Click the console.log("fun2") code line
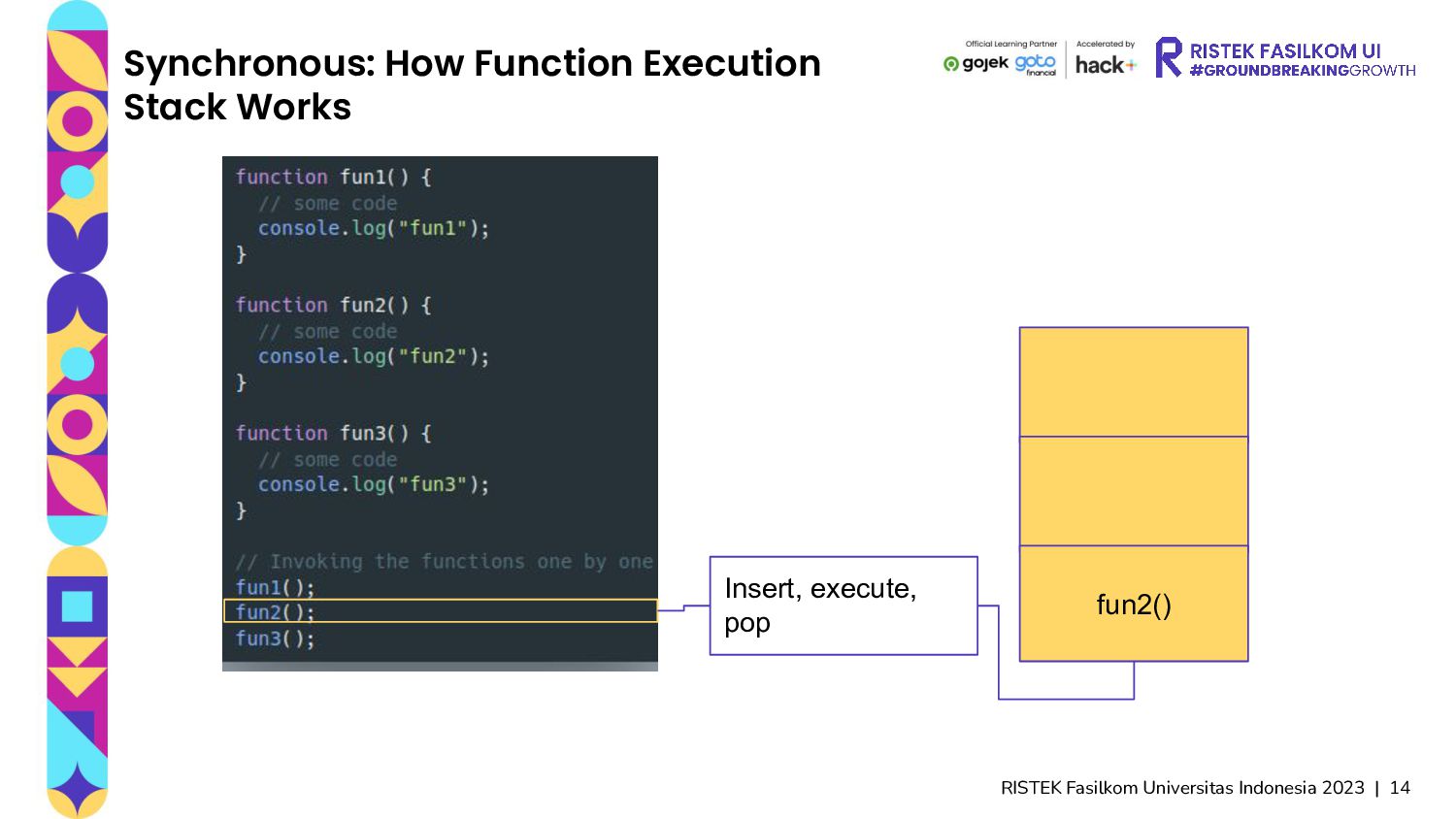Viewport: 1456px width, 819px height. point(374,356)
